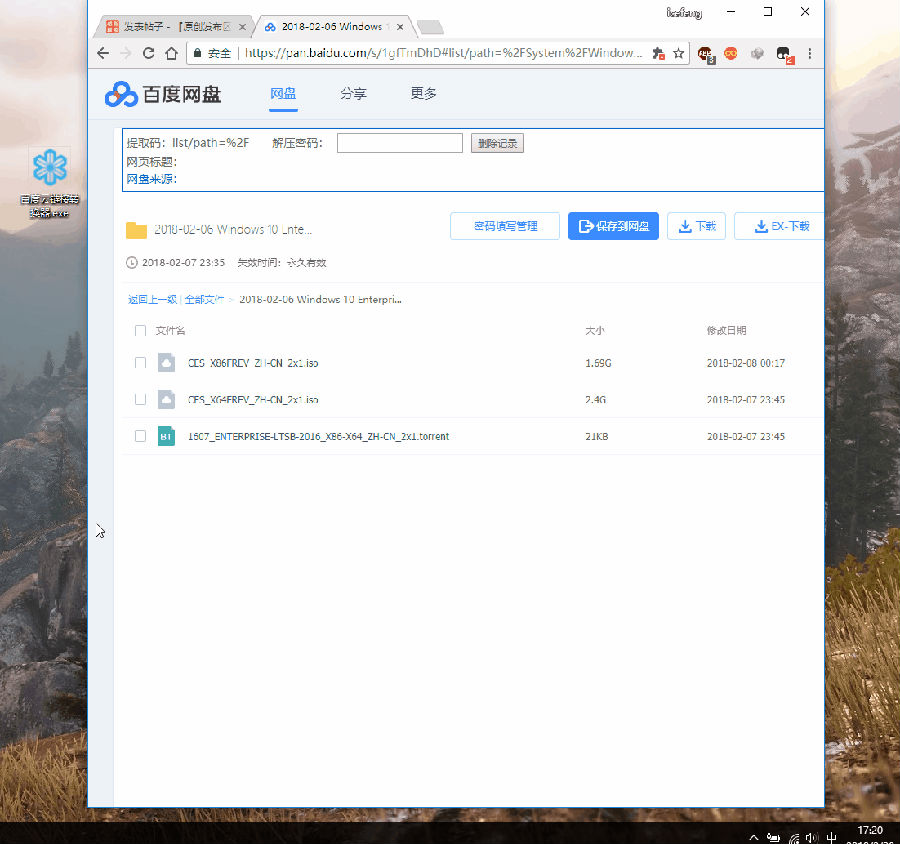Click the 文件名 column header

170,331
